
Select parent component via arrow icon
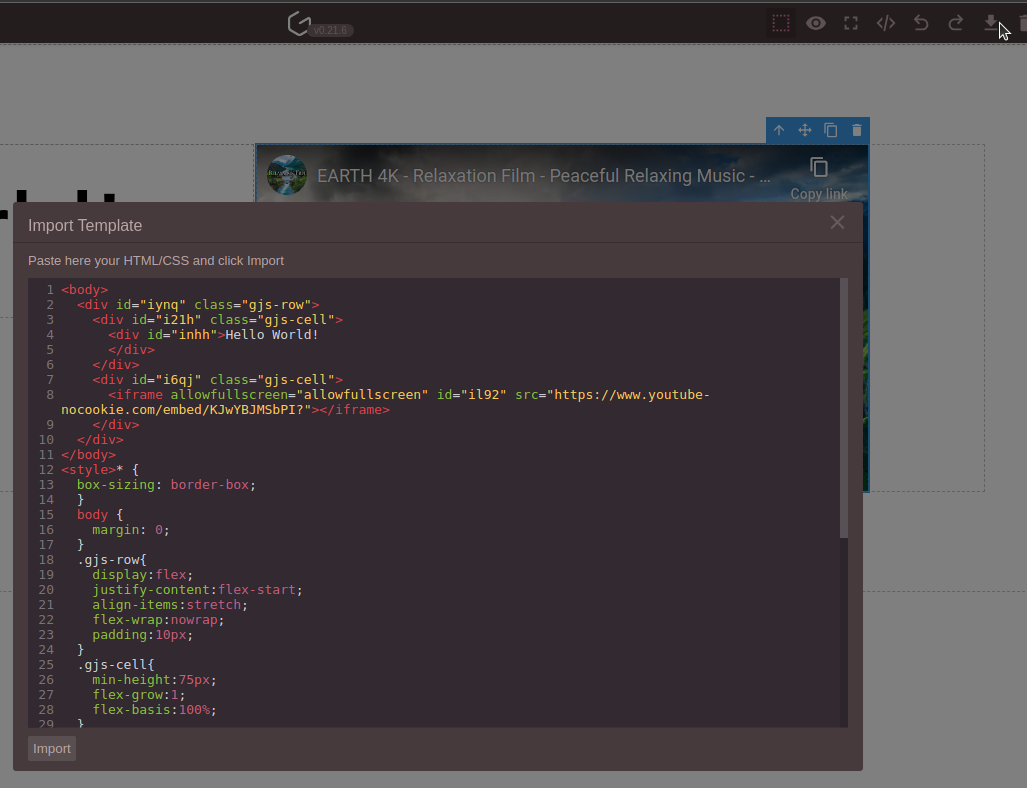coord(779,130)
